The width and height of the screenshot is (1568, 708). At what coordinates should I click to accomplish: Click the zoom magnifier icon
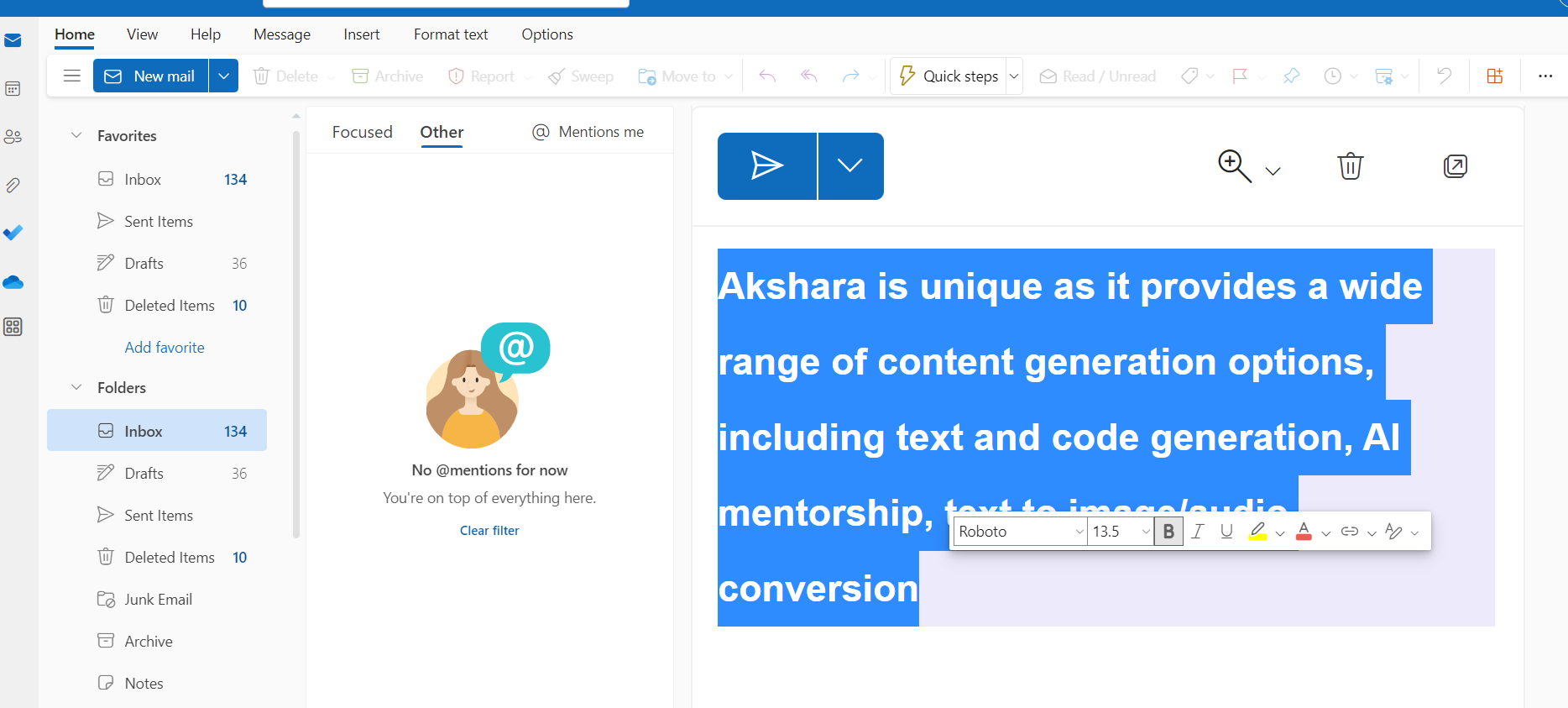[1234, 165]
